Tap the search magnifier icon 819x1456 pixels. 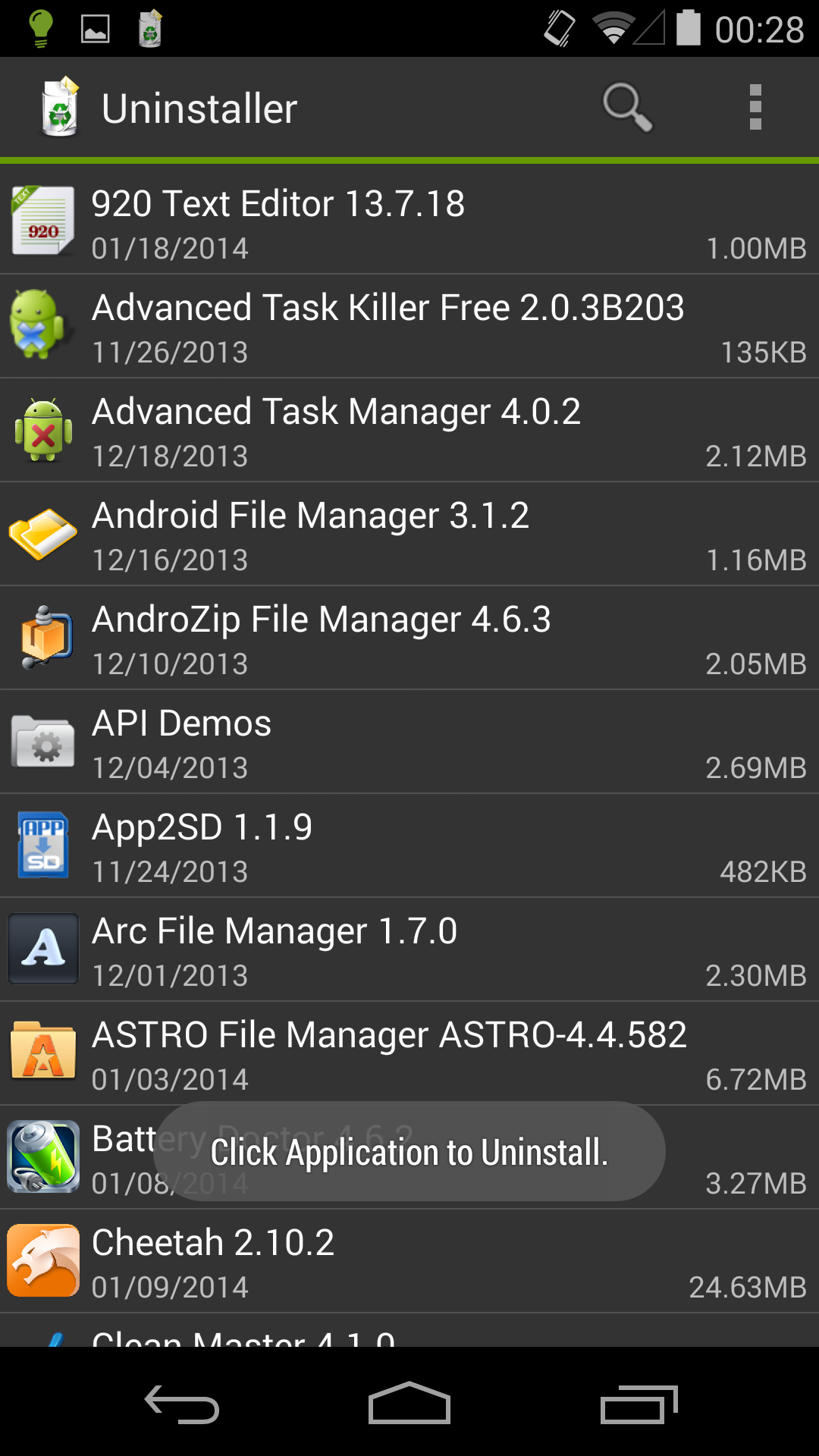(x=626, y=108)
